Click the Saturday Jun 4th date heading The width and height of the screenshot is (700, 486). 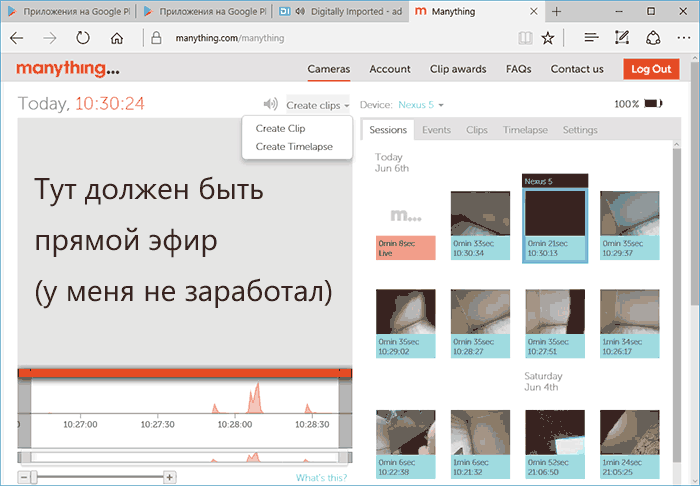pyautogui.click(x=543, y=382)
